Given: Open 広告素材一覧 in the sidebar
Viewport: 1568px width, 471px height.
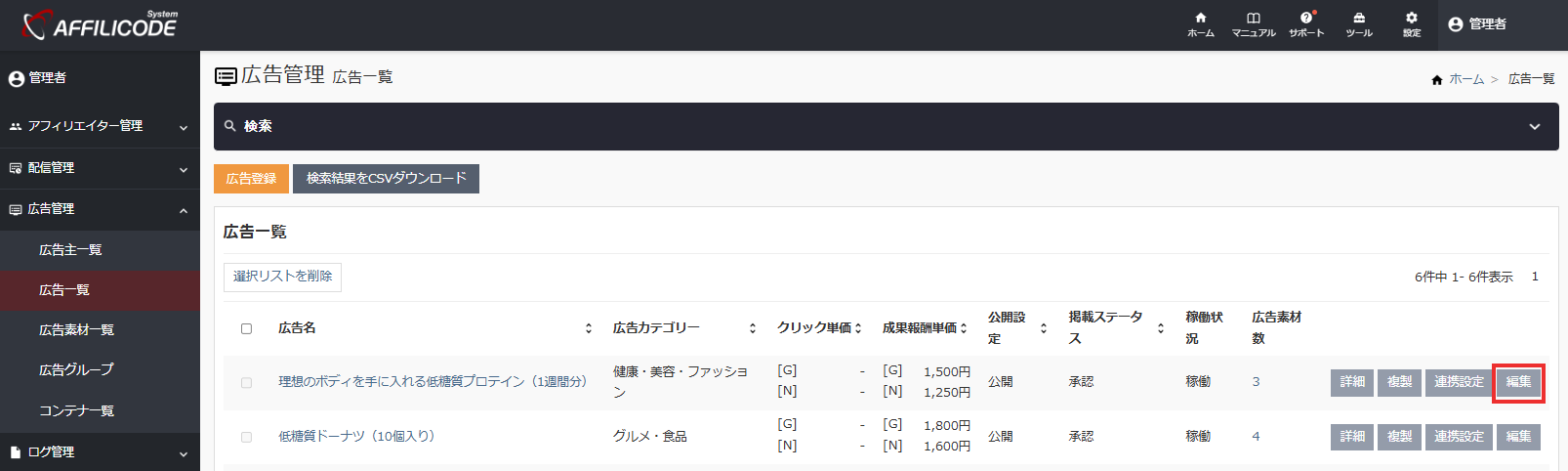Looking at the screenshot, I should click(100, 330).
